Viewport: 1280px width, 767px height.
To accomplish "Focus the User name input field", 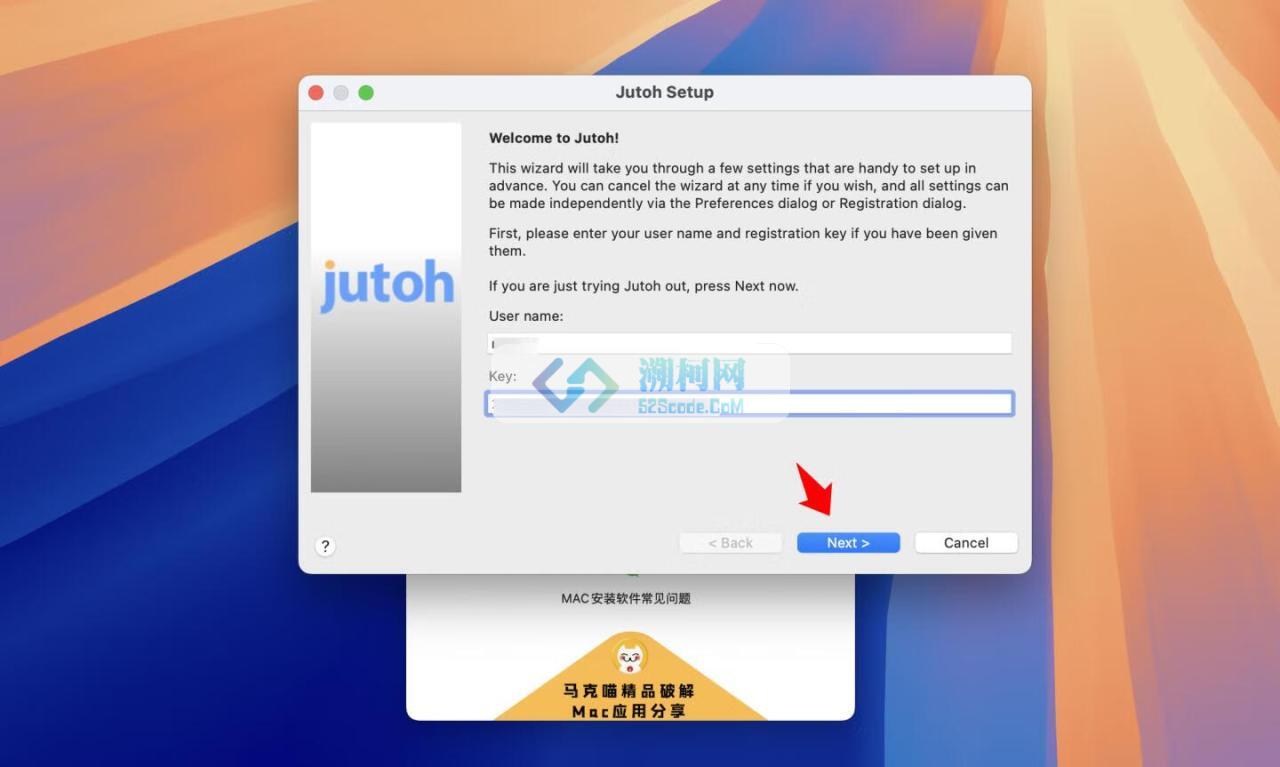I will 750,343.
